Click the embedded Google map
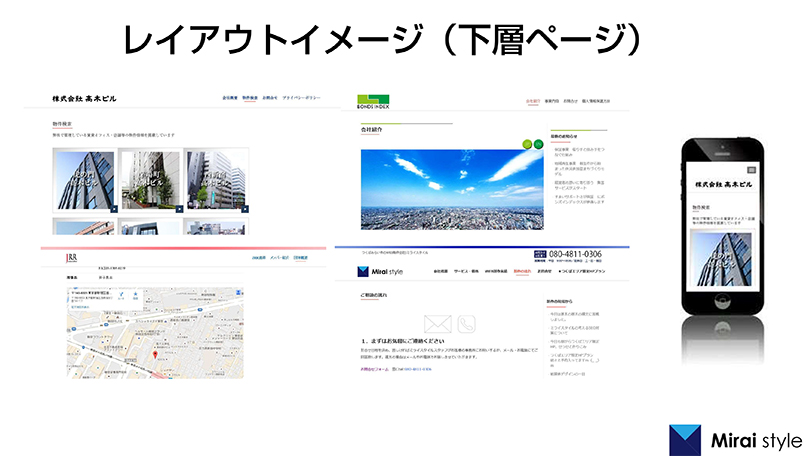 (155, 333)
